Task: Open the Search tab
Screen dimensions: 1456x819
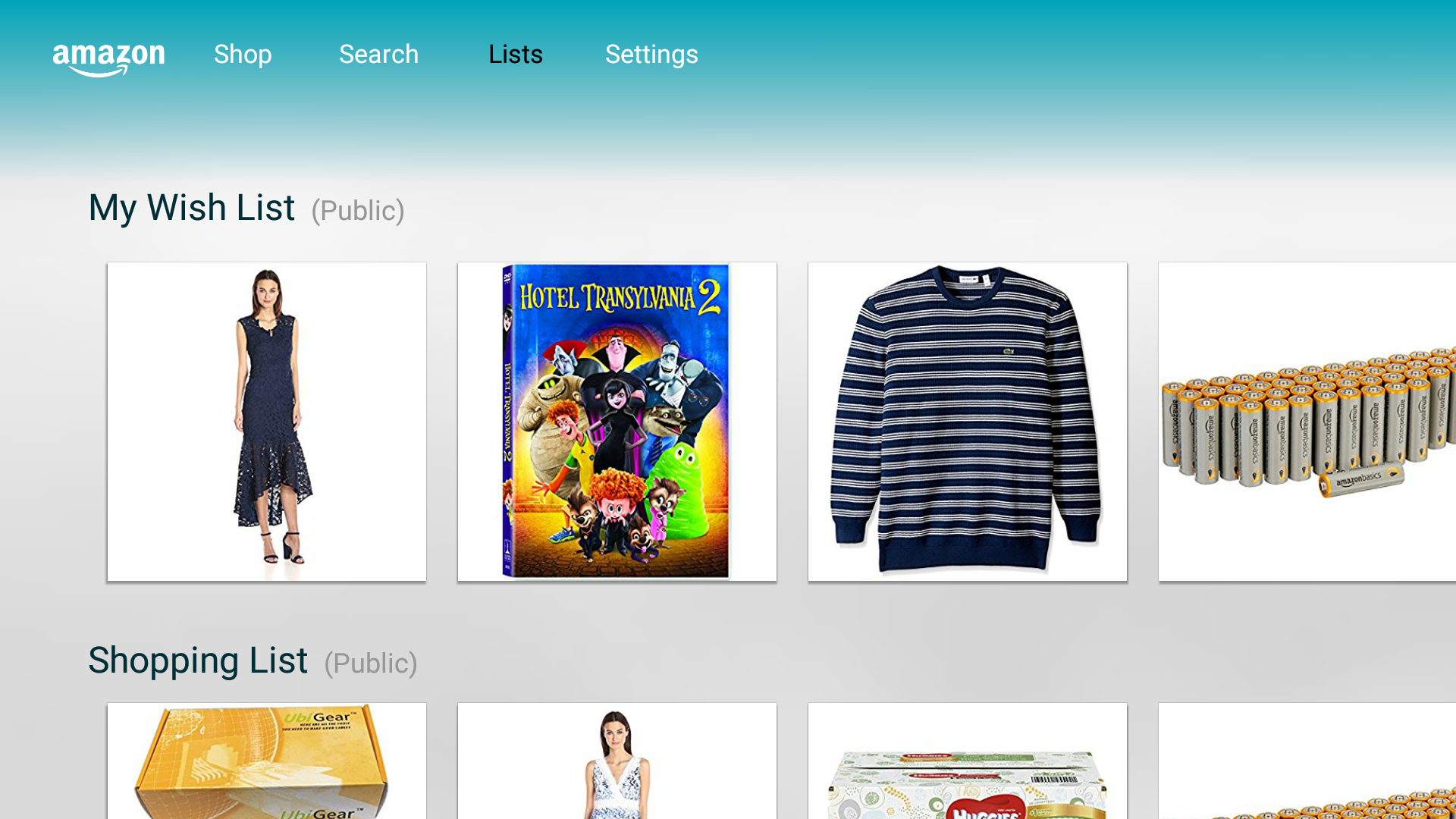Action: tap(378, 55)
